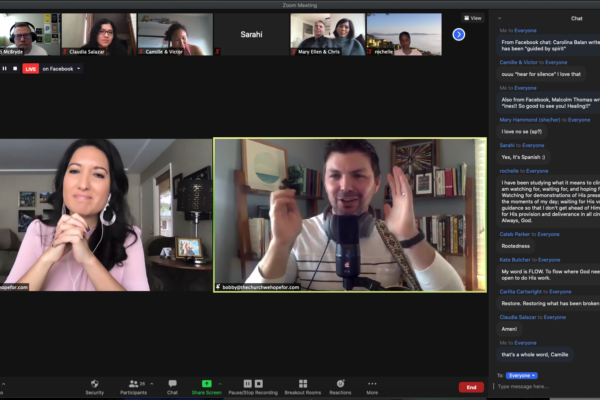The height and width of the screenshot is (400, 600).
Task: Click the 'Amen!' chat message
Action: (x=509, y=329)
